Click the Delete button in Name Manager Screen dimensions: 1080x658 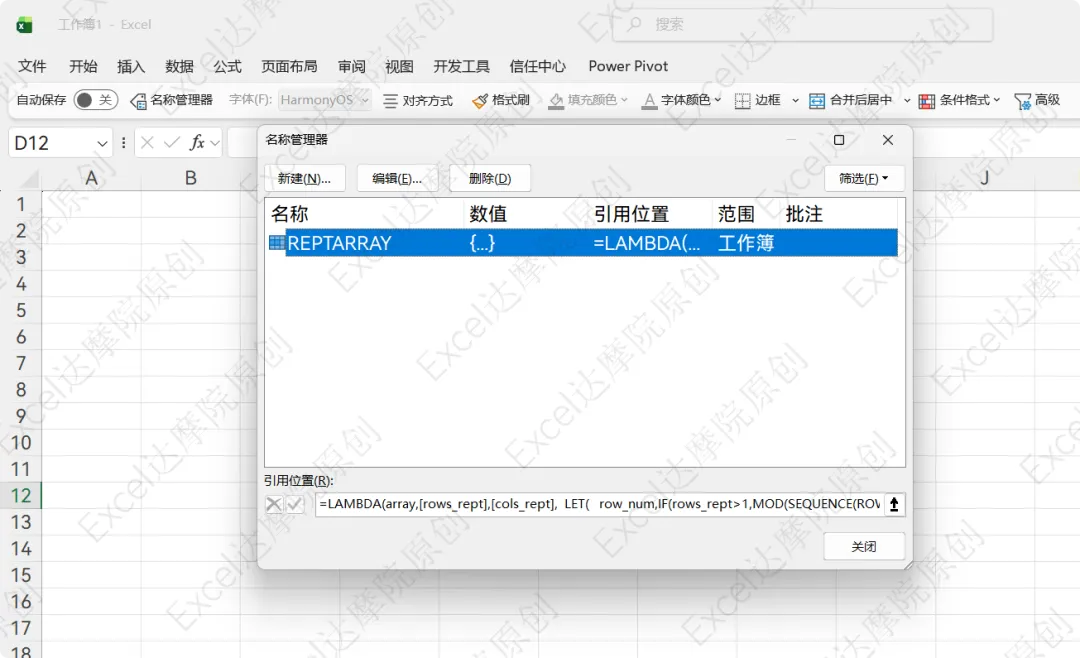tap(490, 178)
